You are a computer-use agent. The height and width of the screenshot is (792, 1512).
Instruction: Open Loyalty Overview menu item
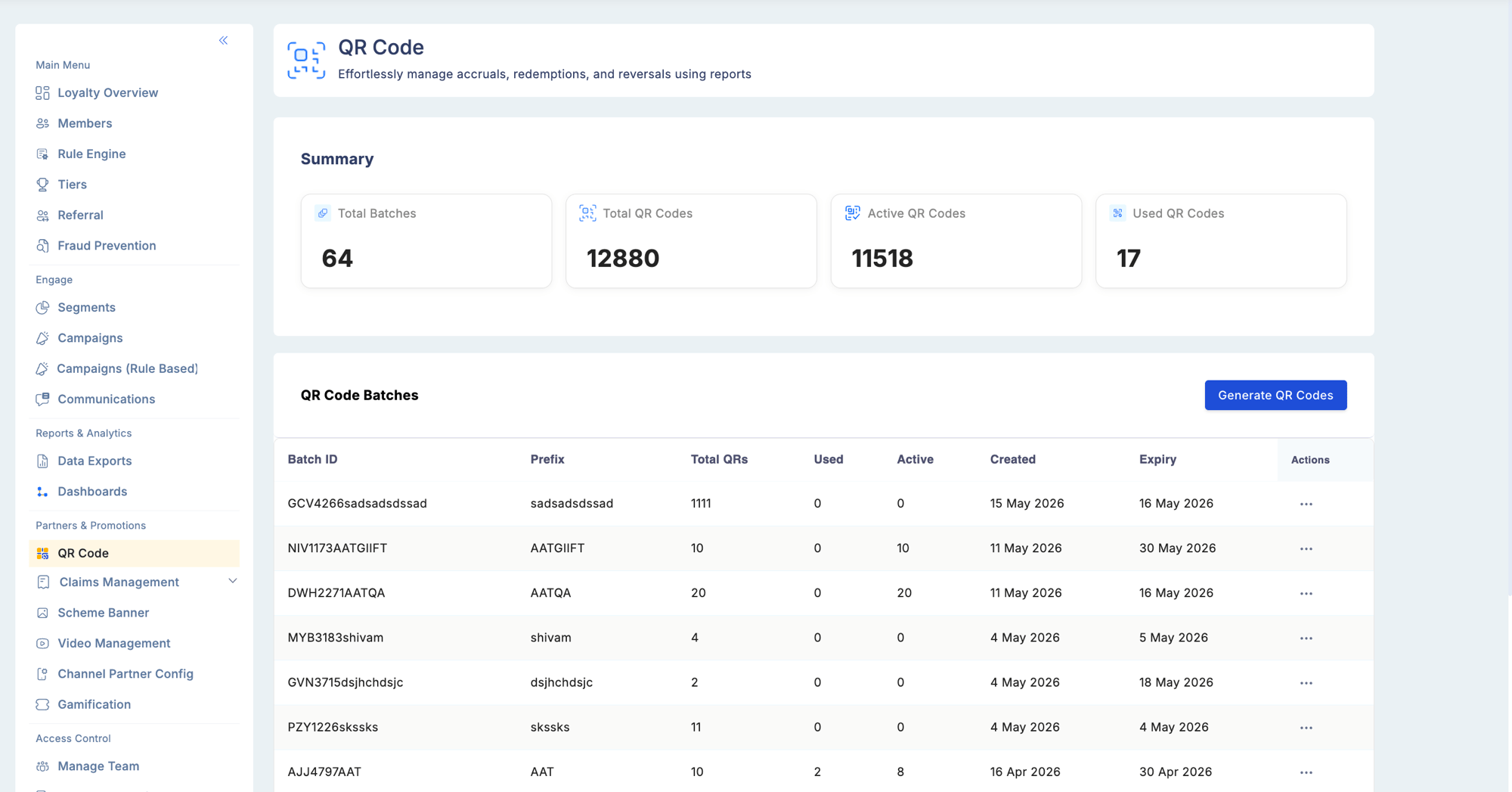107,93
